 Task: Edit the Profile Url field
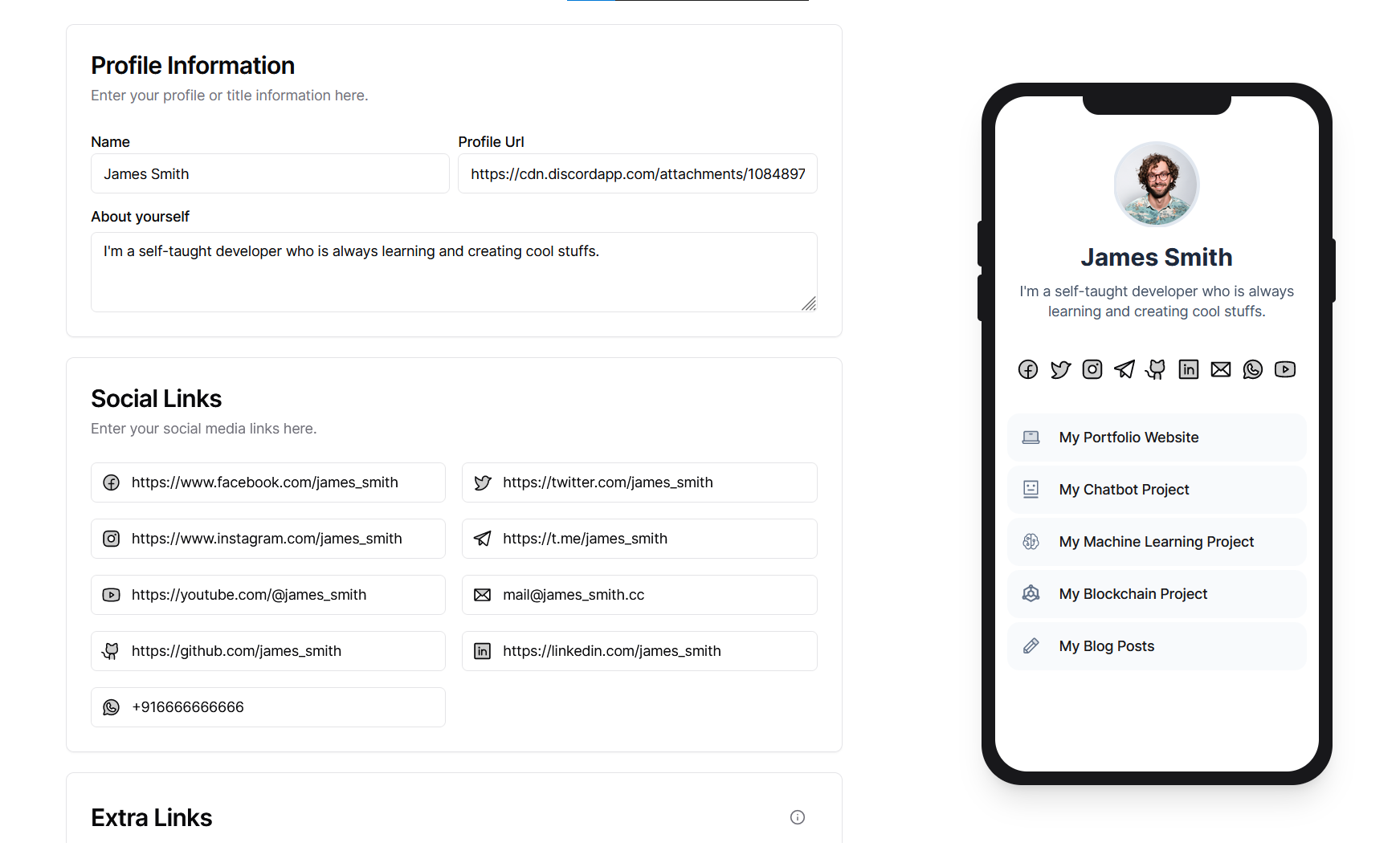pyautogui.click(x=637, y=173)
